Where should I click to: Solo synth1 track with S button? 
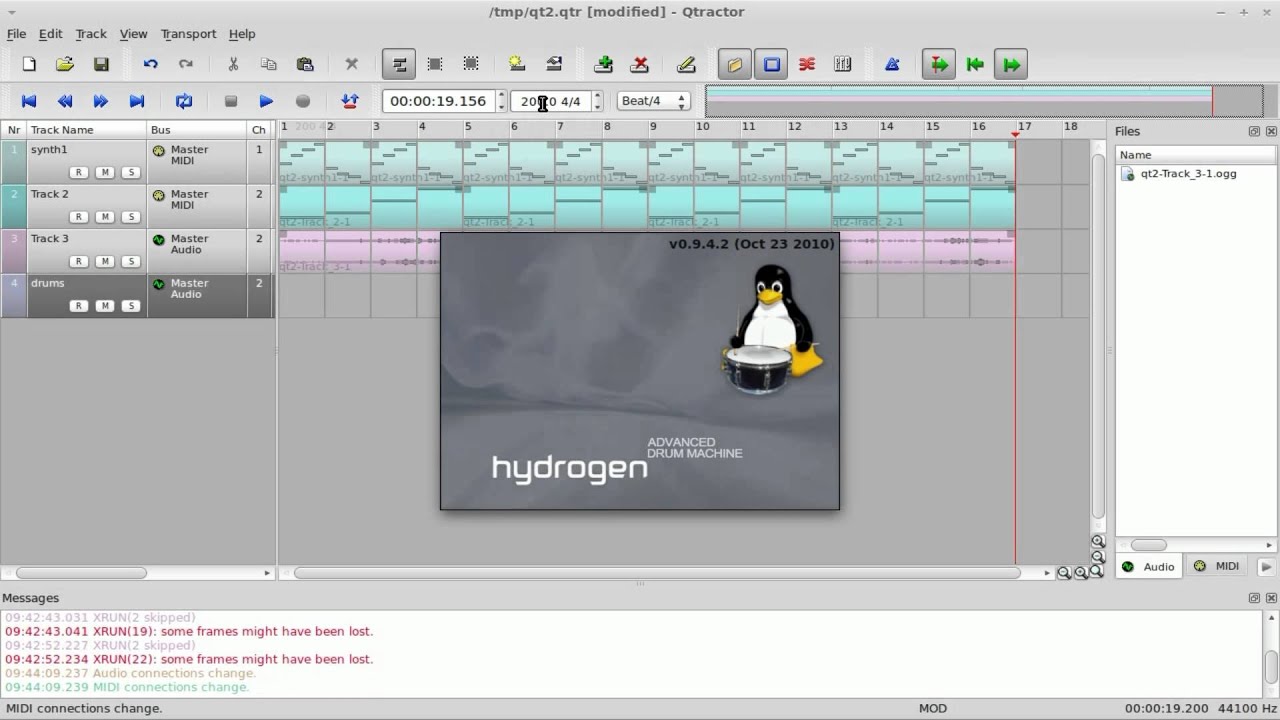(130, 172)
